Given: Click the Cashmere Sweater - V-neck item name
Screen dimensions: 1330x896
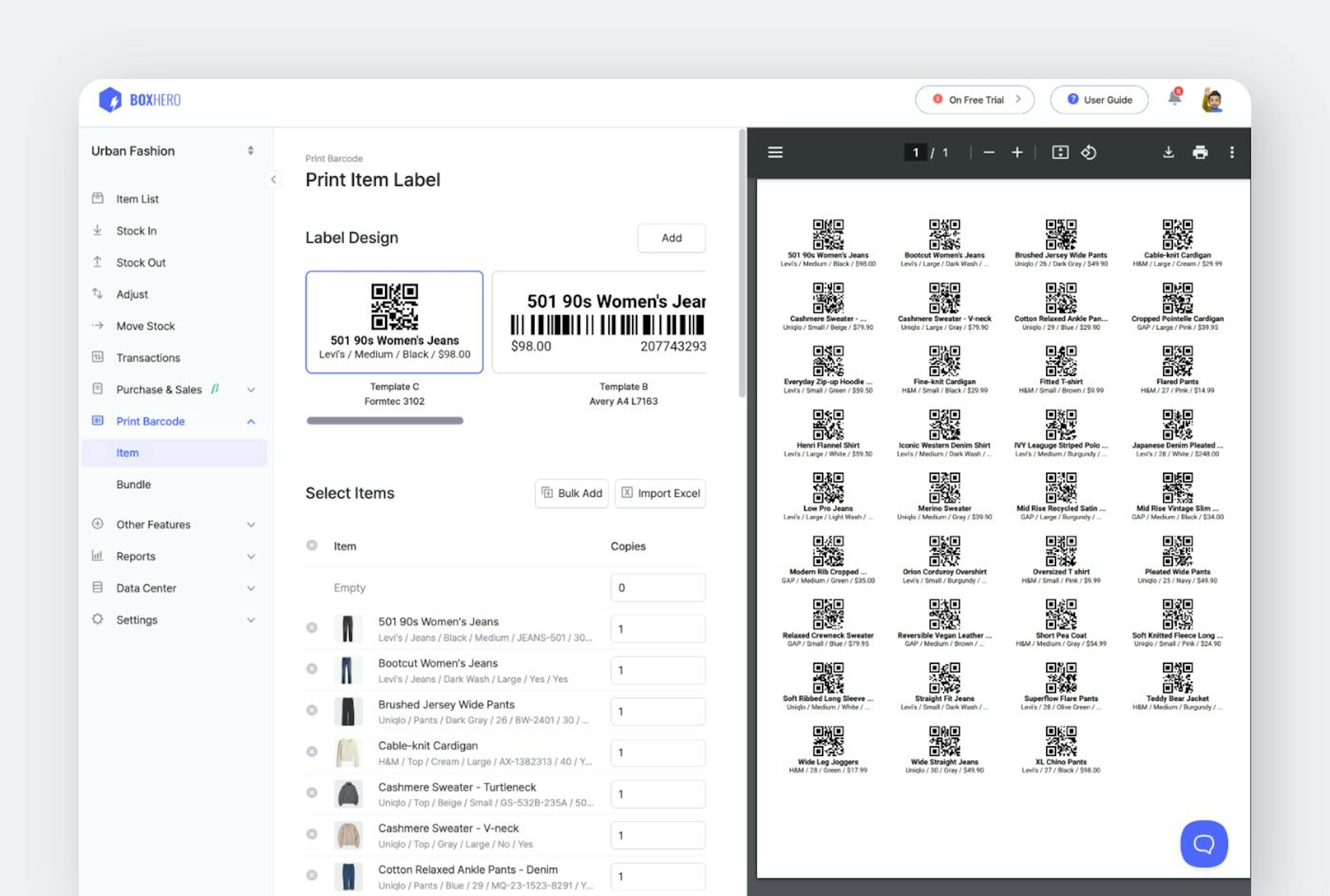Looking at the screenshot, I should 449,828.
